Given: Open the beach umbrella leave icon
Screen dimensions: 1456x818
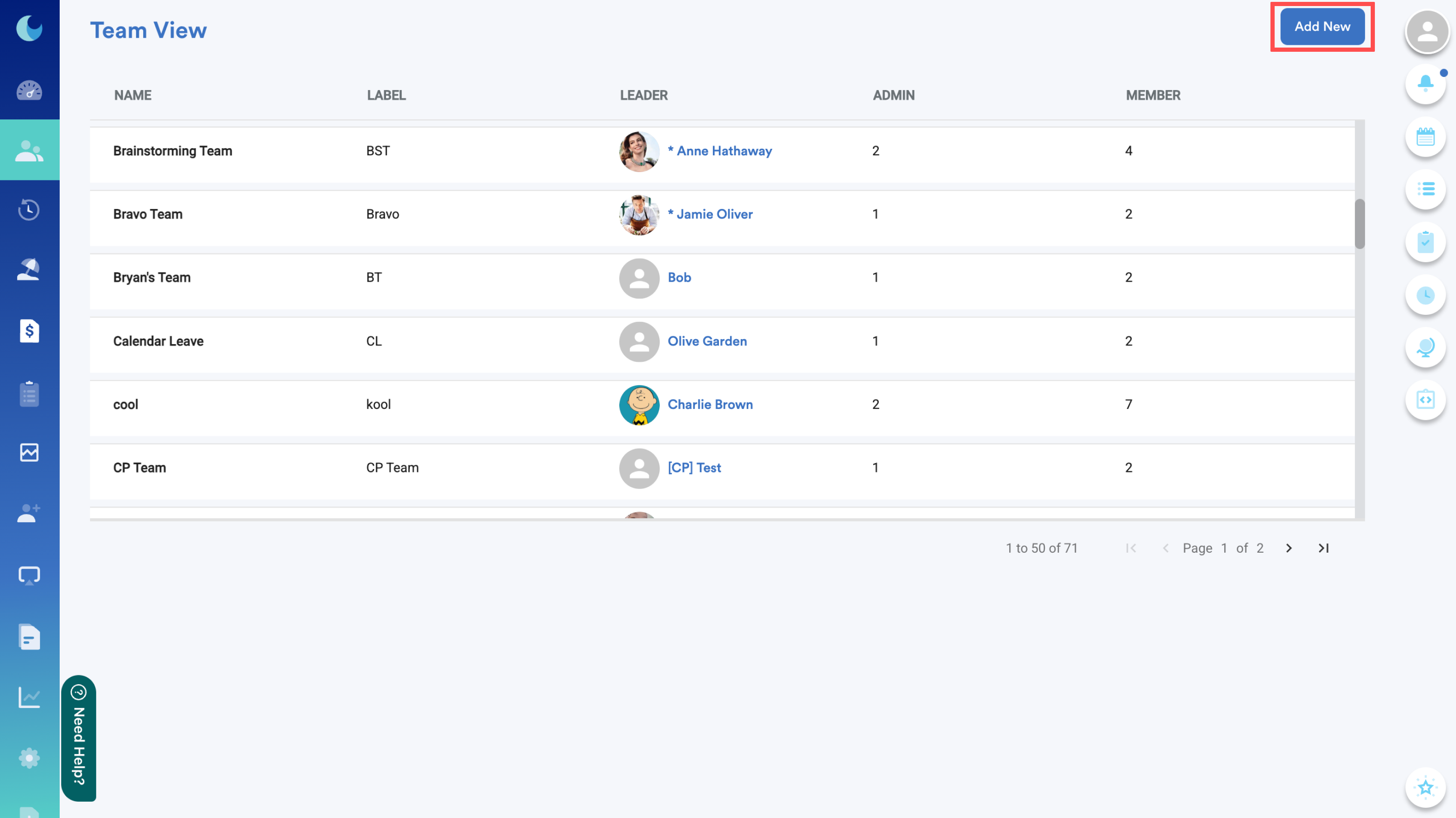Looking at the screenshot, I should pos(29,270).
